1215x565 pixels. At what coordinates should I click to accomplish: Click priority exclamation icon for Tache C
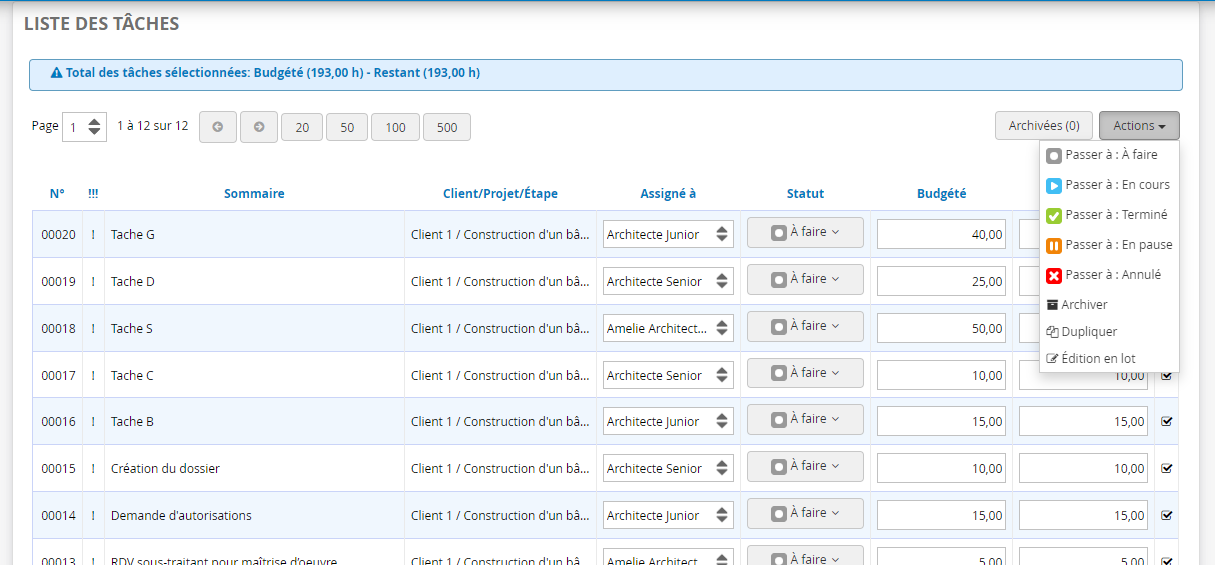click(94, 375)
